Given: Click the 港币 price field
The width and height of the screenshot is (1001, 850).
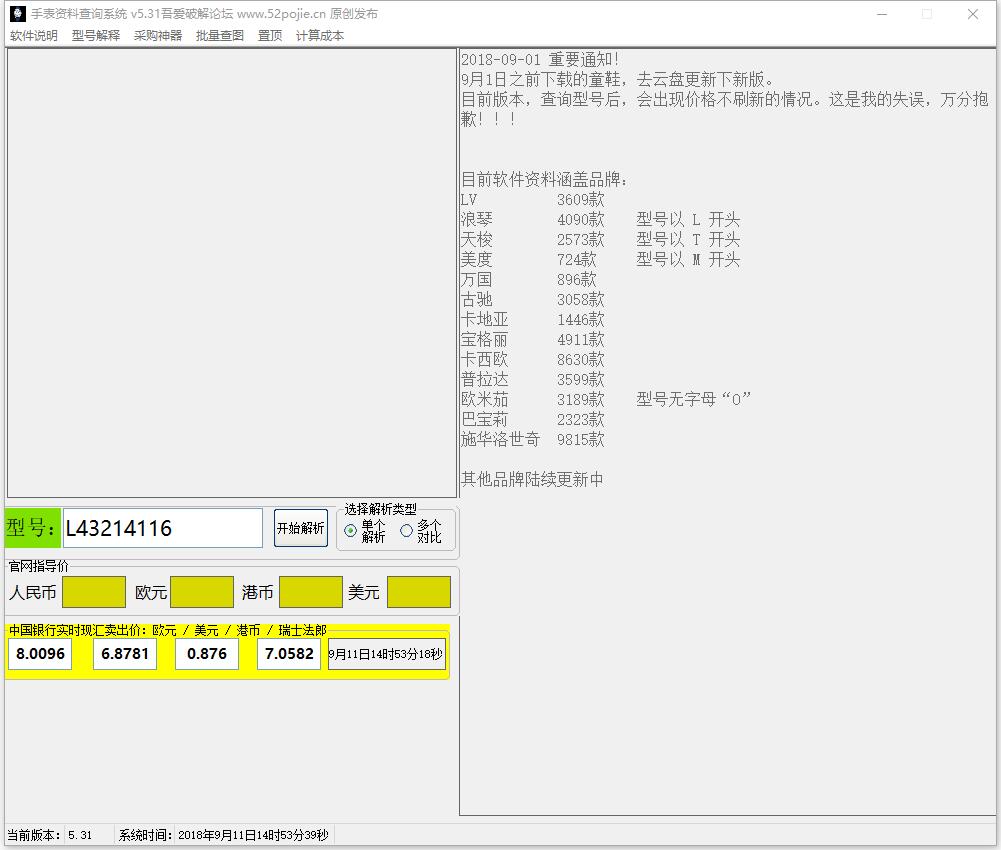Looking at the screenshot, I should click(311, 592).
